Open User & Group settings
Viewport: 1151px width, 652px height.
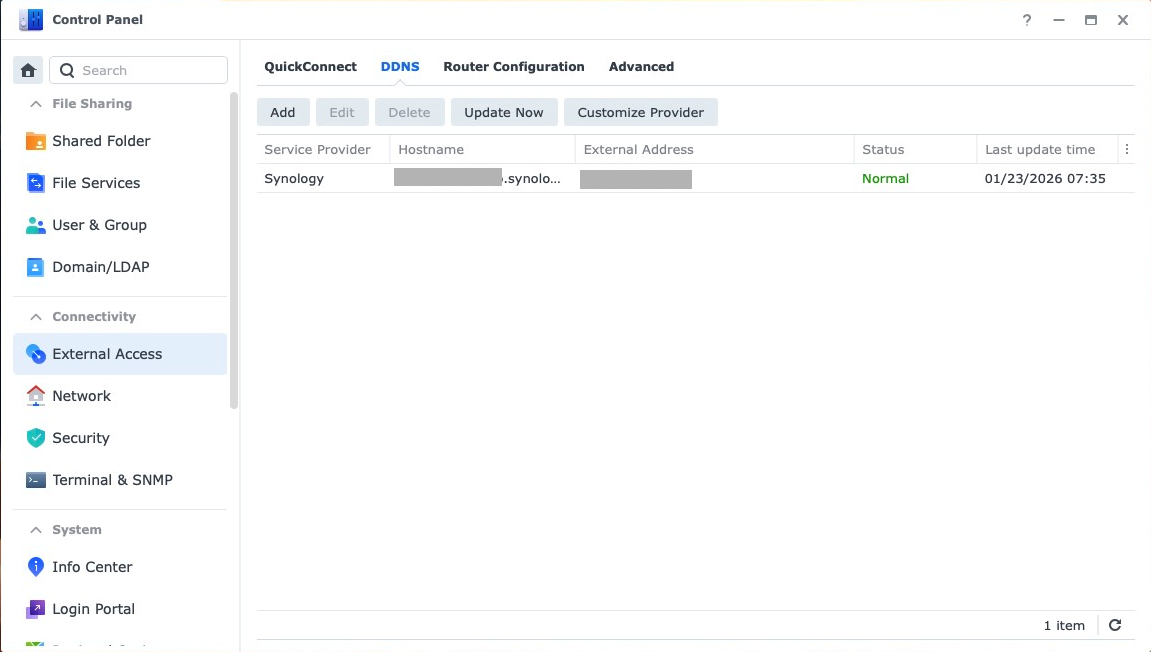tap(99, 225)
